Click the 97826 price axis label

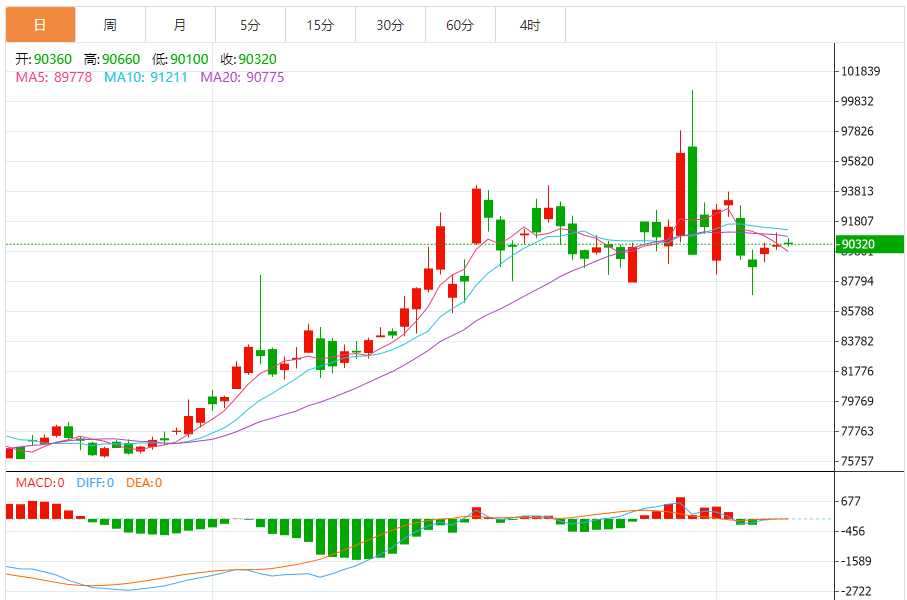857,131
